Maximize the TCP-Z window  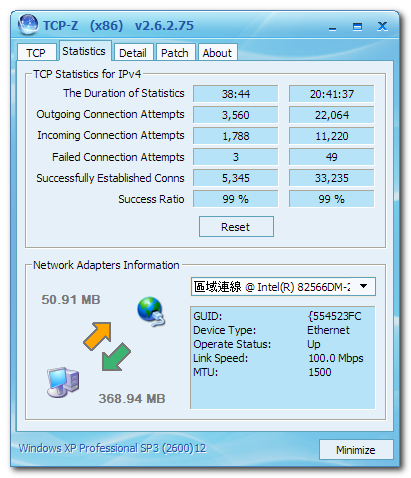click(357, 27)
